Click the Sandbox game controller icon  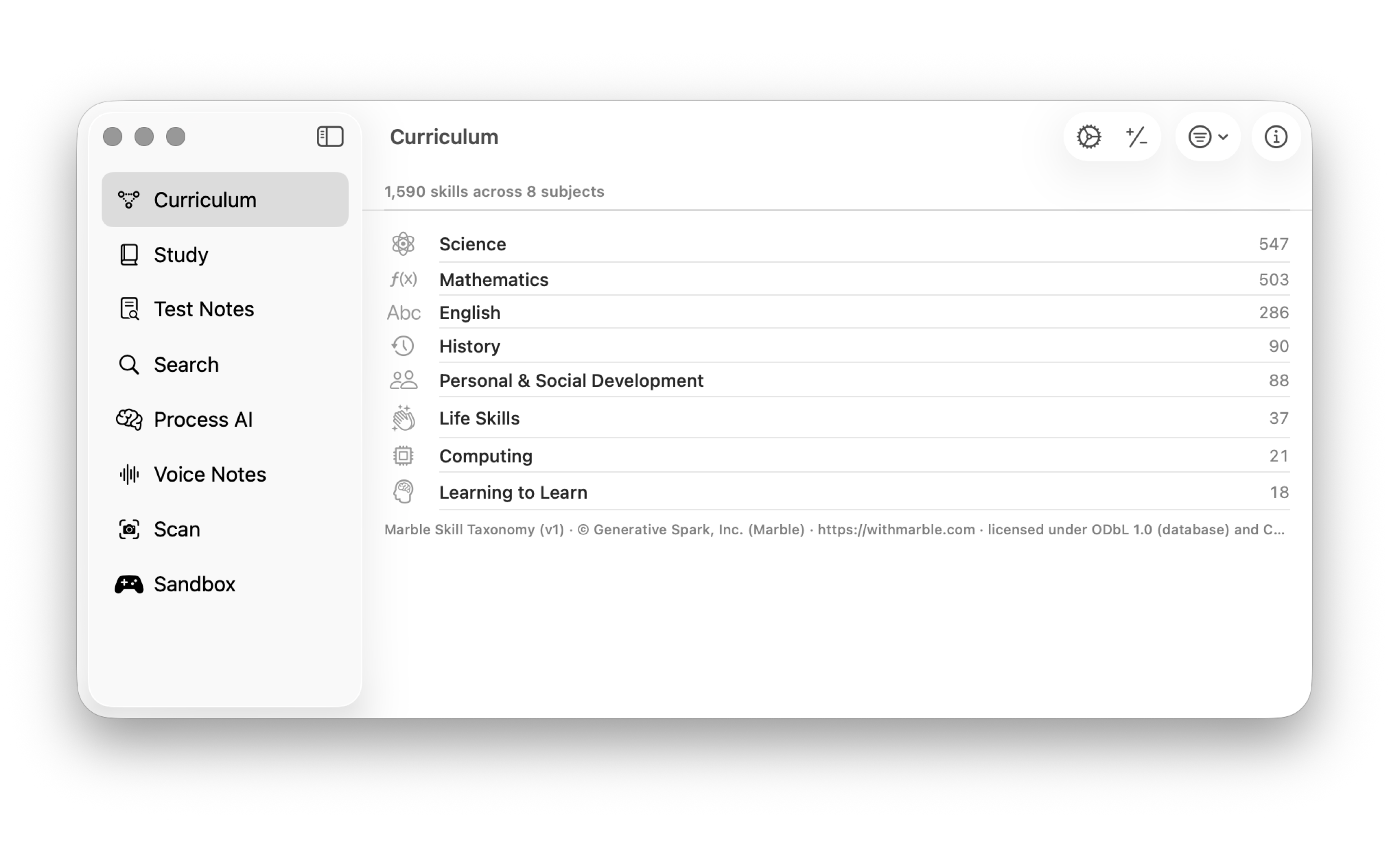click(129, 584)
